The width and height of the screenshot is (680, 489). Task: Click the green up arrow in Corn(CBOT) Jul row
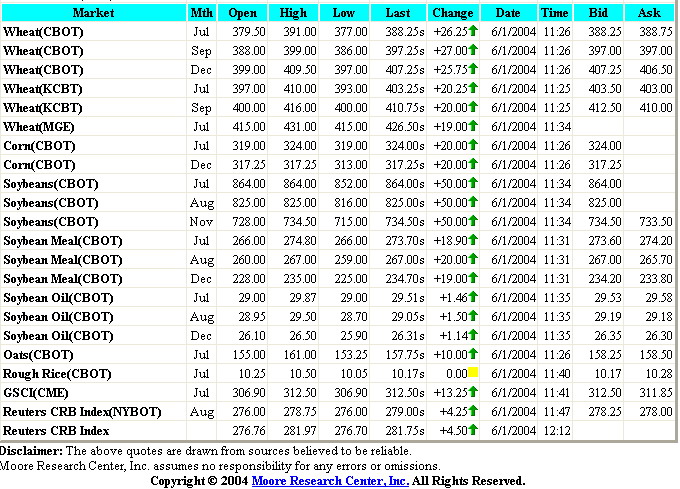tap(473, 144)
